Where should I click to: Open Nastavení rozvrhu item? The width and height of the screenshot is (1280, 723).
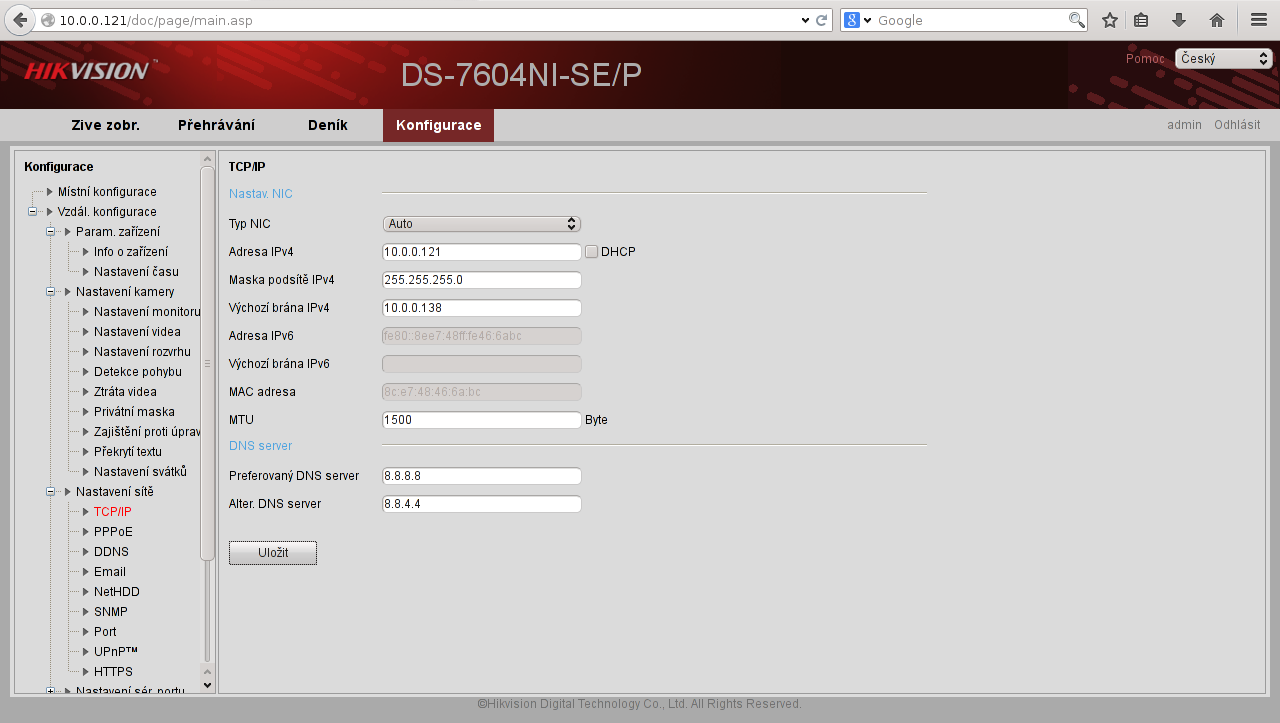click(x=142, y=352)
